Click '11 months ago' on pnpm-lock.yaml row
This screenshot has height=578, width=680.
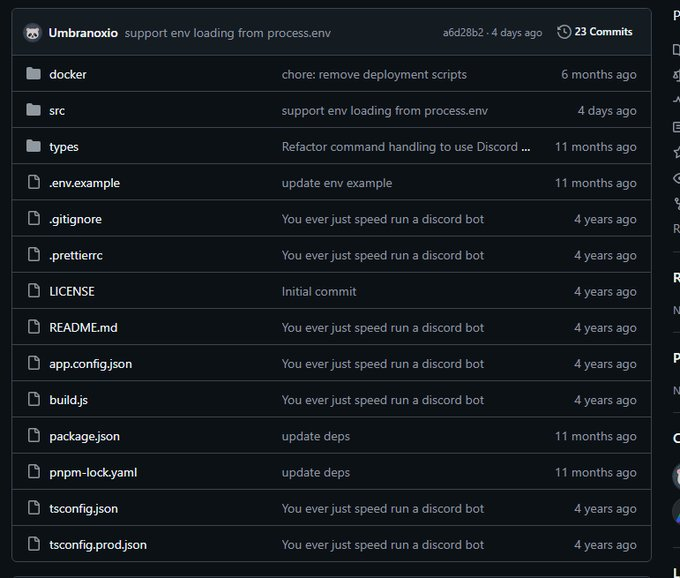[596, 472]
